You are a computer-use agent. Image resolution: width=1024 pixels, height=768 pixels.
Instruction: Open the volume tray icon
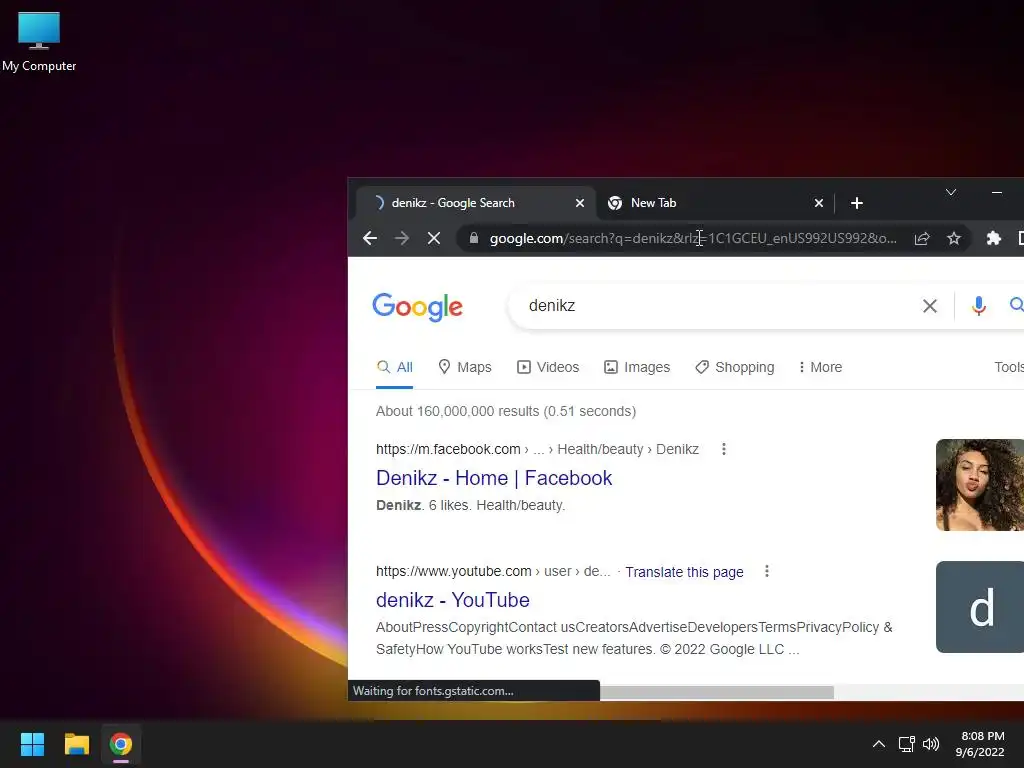[x=931, y=744]
